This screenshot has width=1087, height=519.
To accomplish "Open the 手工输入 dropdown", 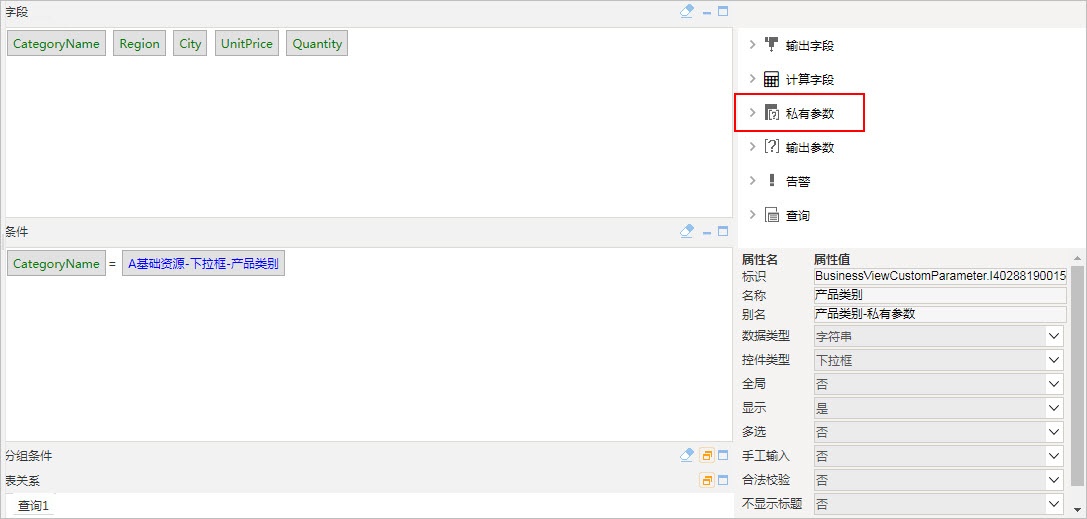I will click(939, 456).
